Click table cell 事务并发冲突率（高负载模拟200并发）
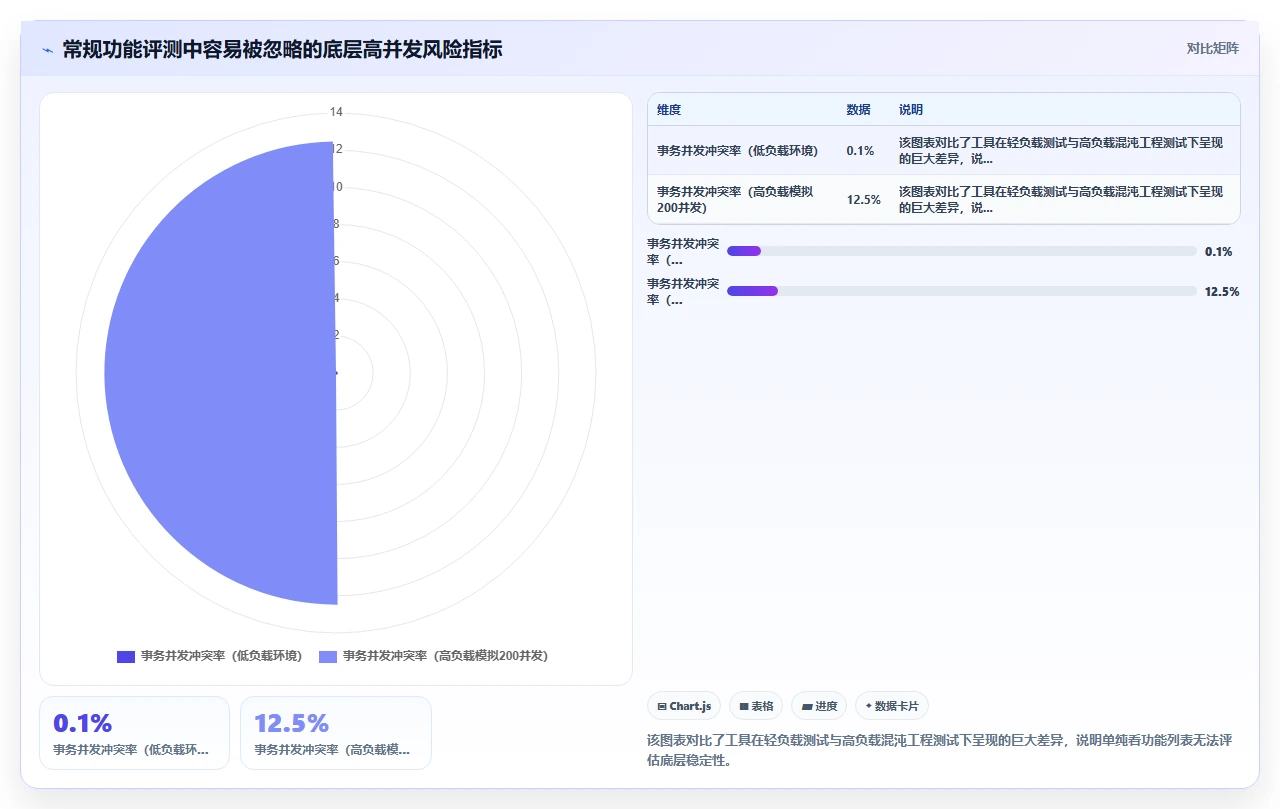The height and width of the screenshot is (809, 1280). click(x=743, y=199)
